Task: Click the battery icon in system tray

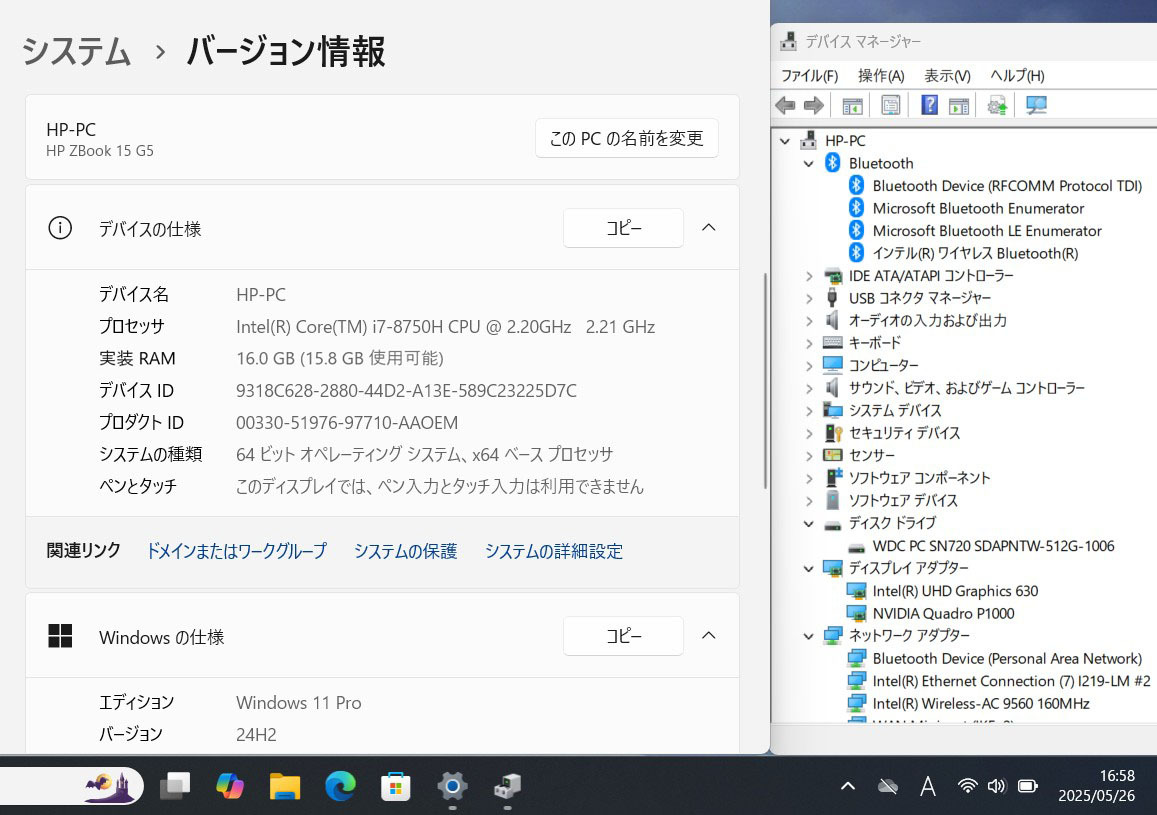Action: pos(1027,786)
